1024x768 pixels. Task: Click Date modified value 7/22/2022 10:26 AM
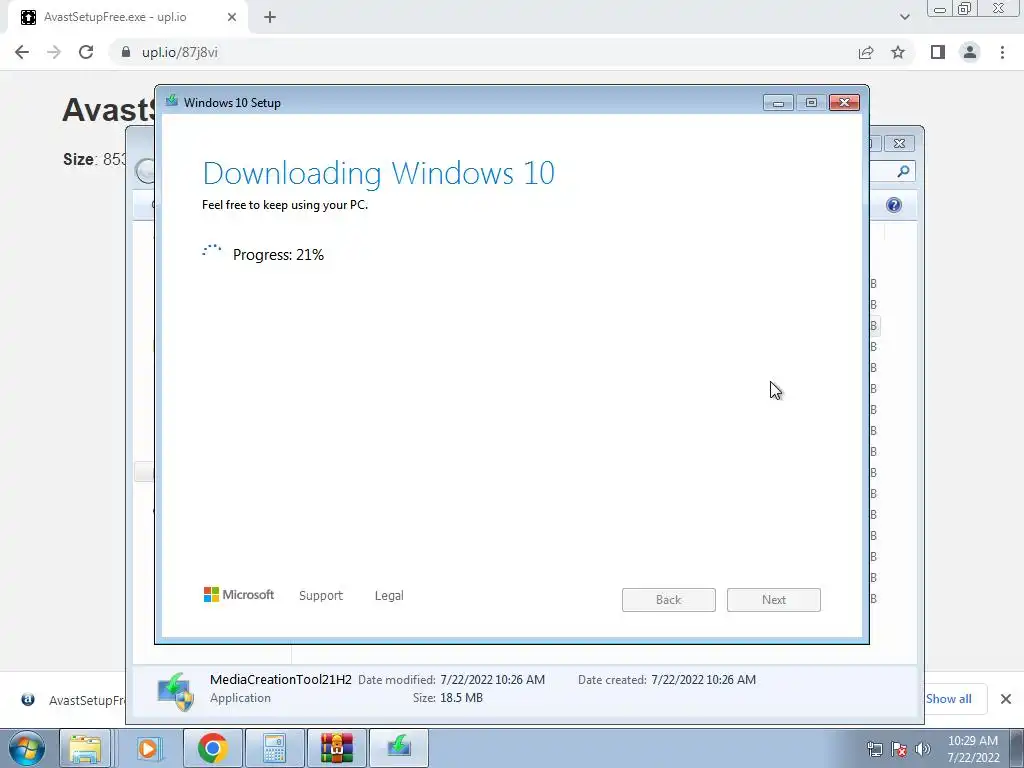coord(492,680)
